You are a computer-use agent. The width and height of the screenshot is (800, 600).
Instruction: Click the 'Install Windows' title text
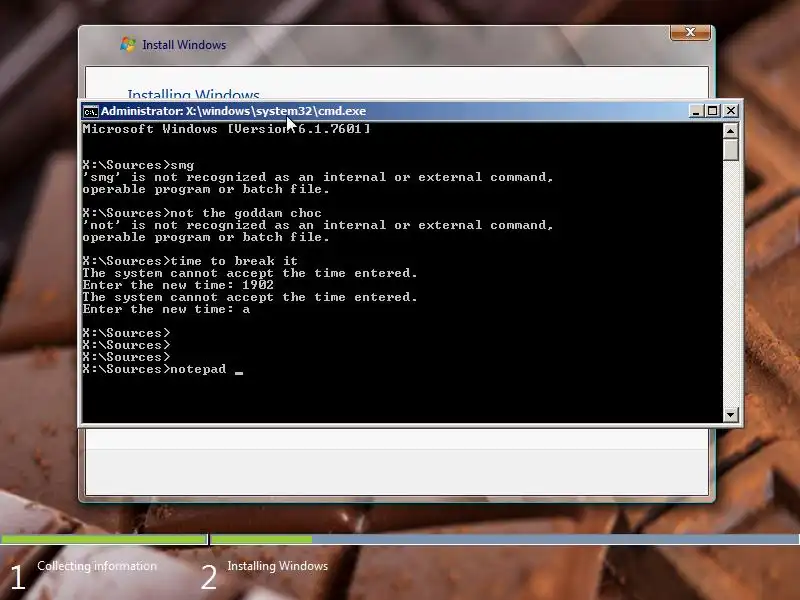point(184,45)
